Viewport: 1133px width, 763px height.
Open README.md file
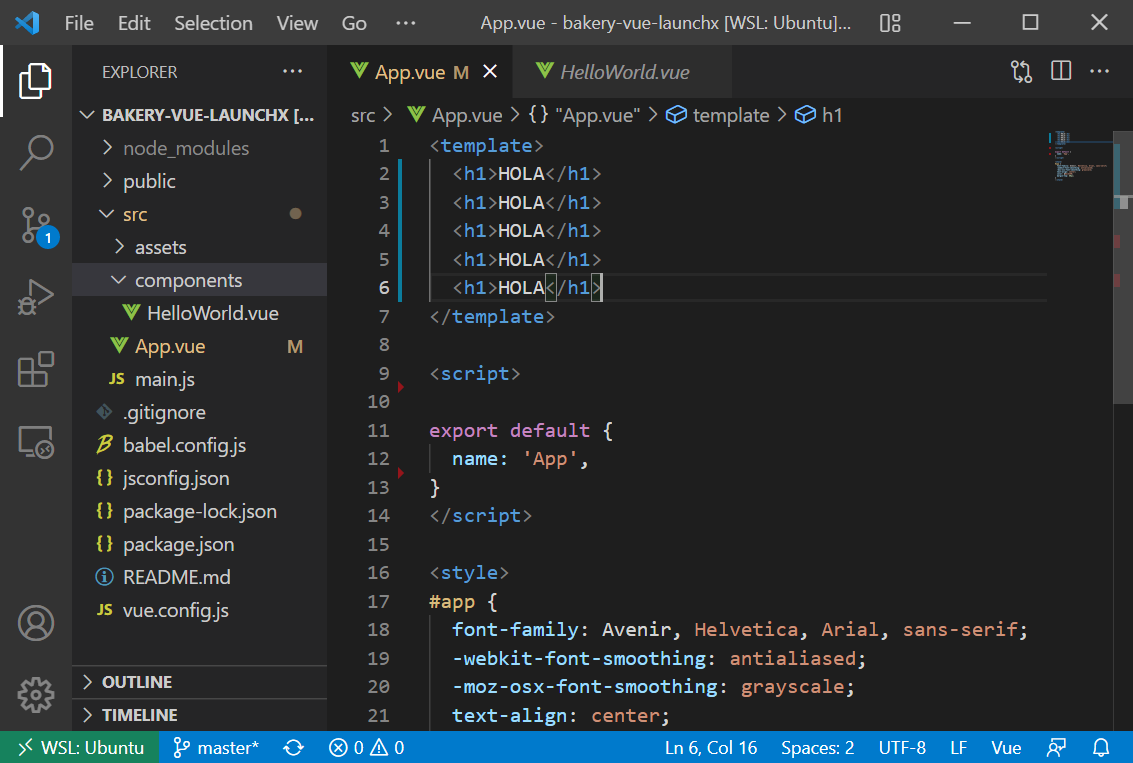(199, 577)
